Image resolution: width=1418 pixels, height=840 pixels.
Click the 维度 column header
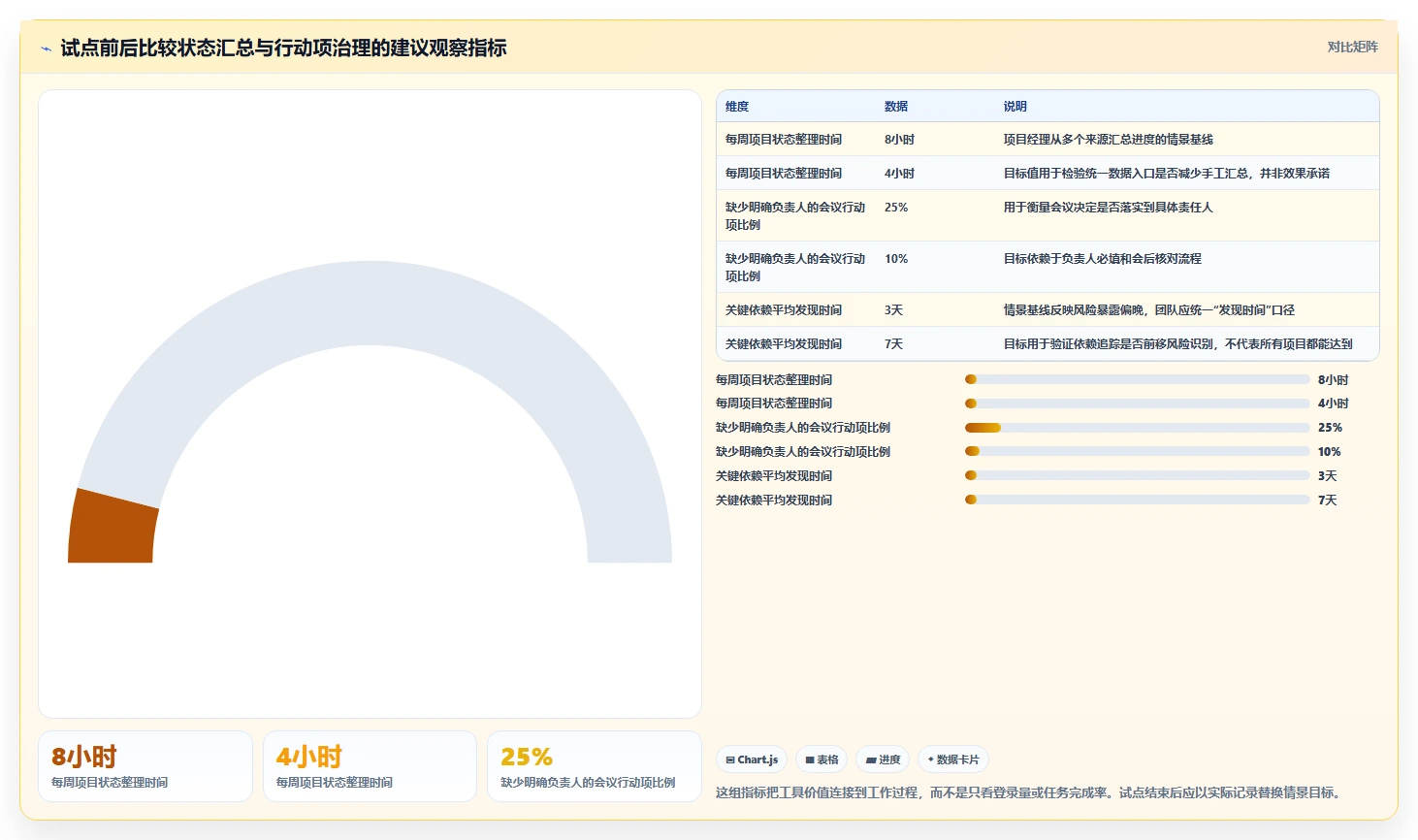(737, 107)
